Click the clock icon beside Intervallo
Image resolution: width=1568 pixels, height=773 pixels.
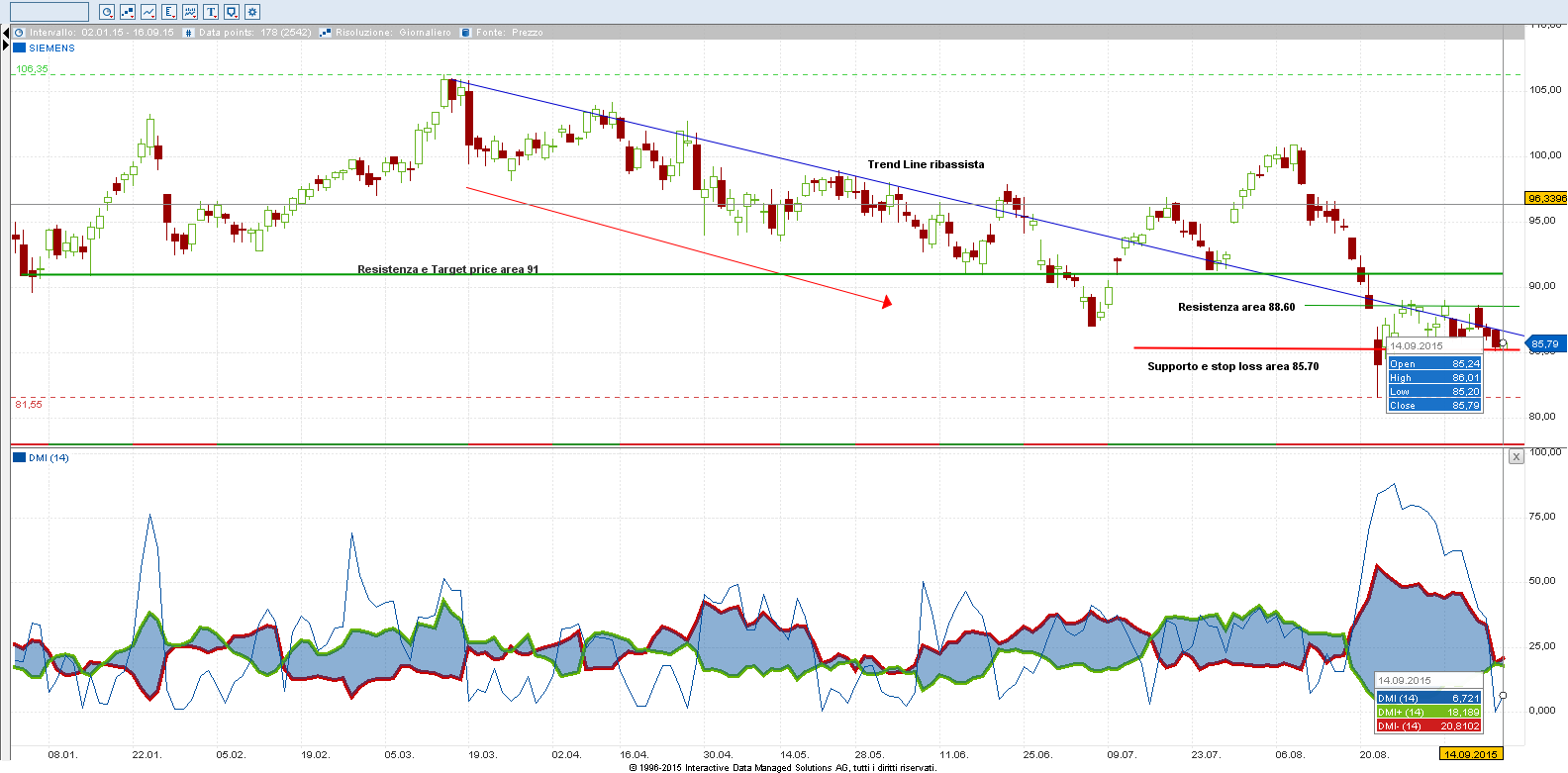(19, 33)
